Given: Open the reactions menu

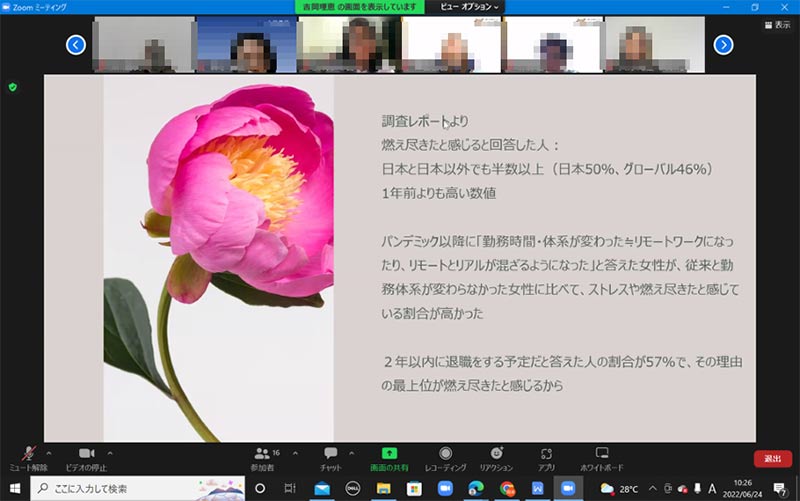Looking at the screenshot, I should [x=496, y=458].
